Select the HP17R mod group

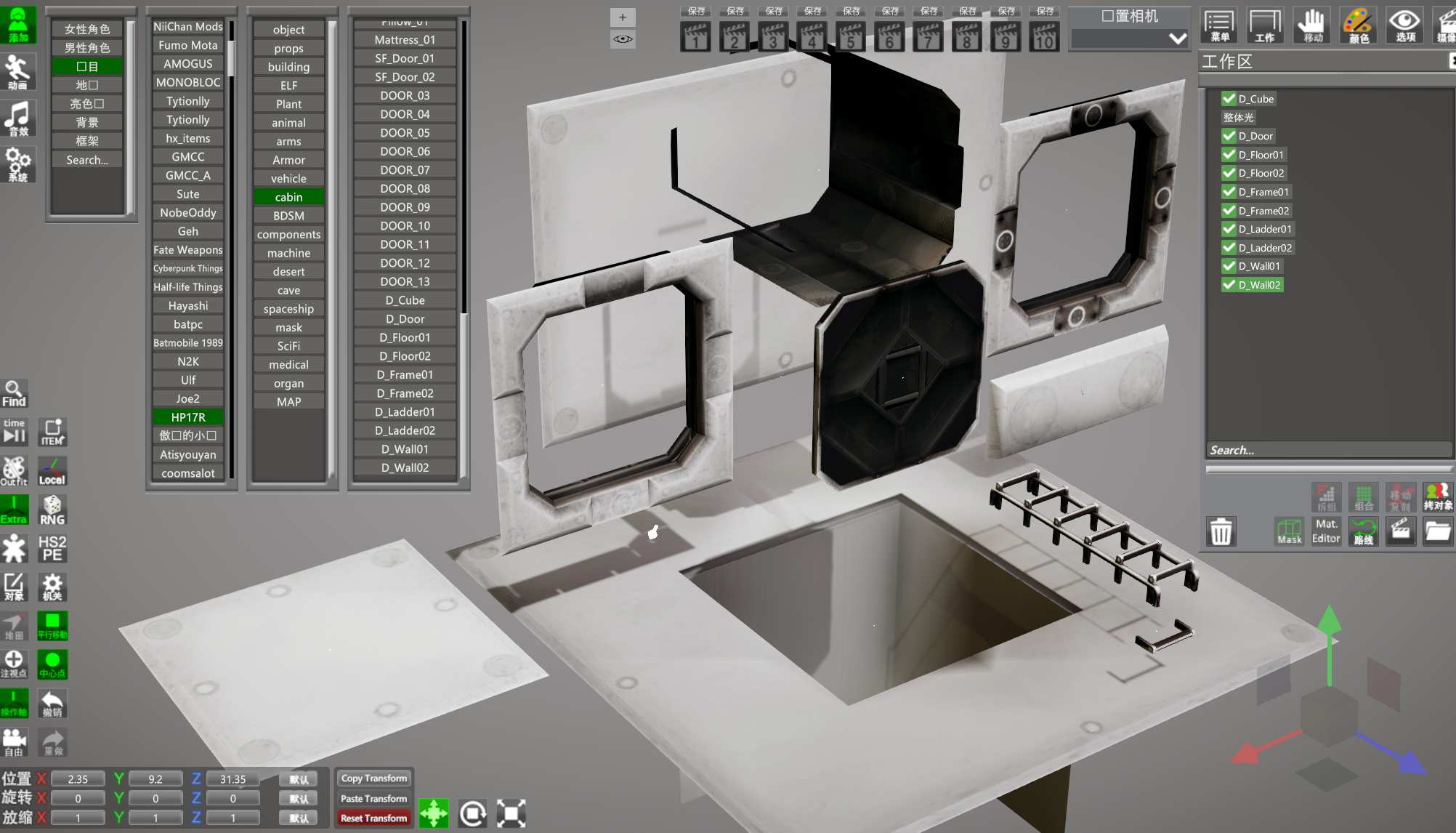pos(188,417)
